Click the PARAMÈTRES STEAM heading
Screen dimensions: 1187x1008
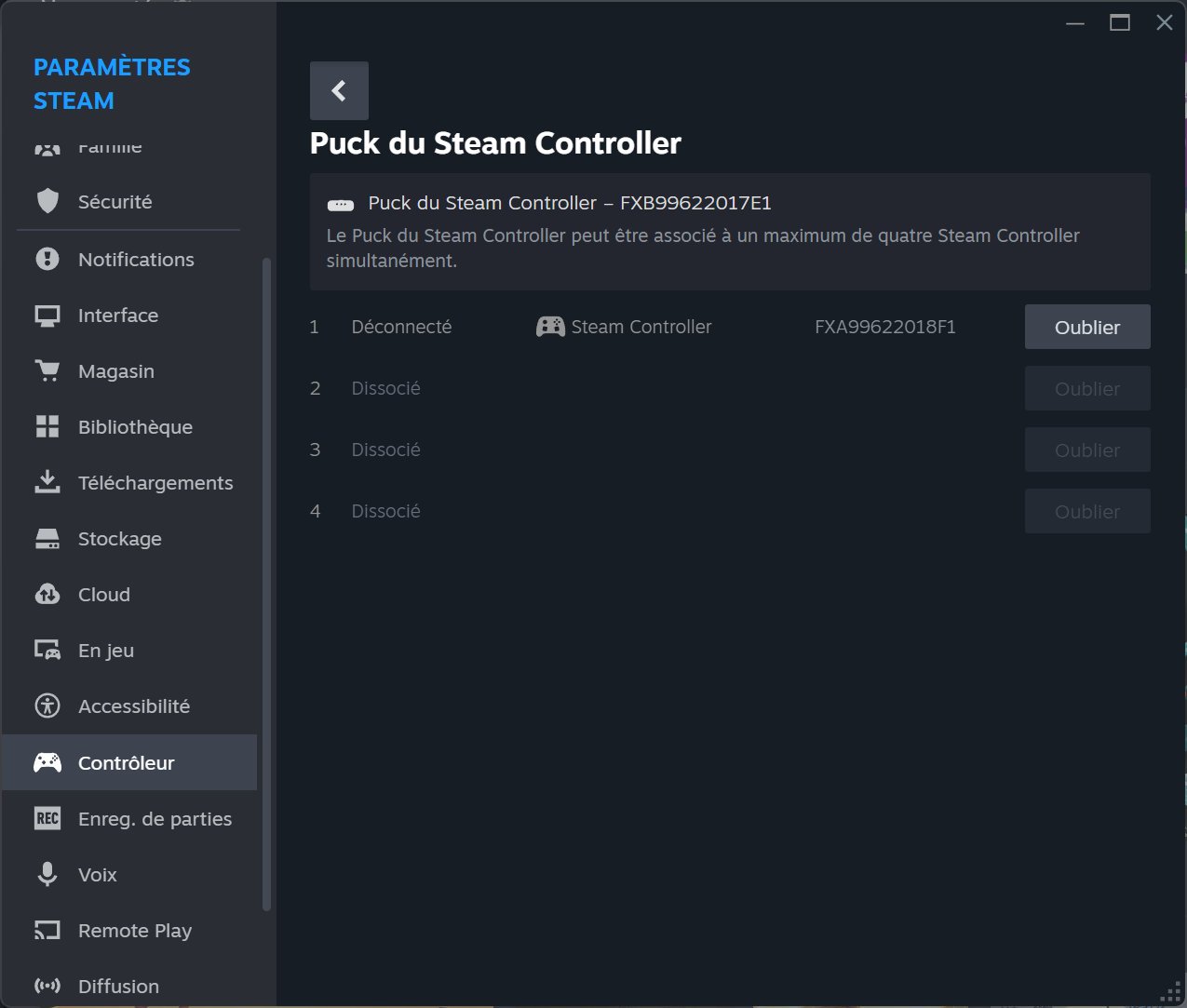pos(112,84)
